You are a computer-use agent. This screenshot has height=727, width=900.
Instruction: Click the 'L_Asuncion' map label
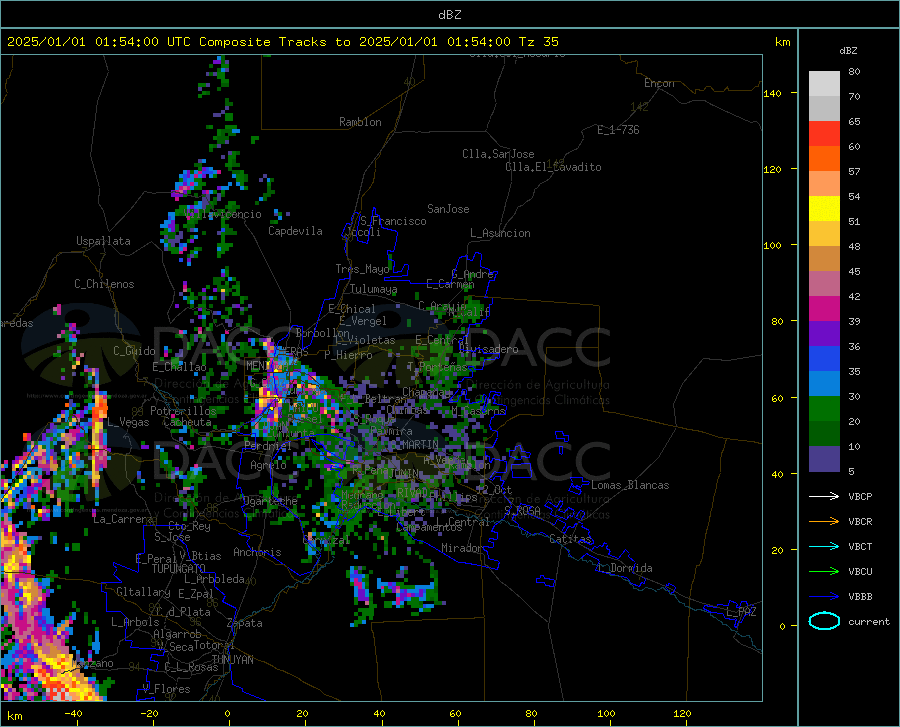[500, 233]
